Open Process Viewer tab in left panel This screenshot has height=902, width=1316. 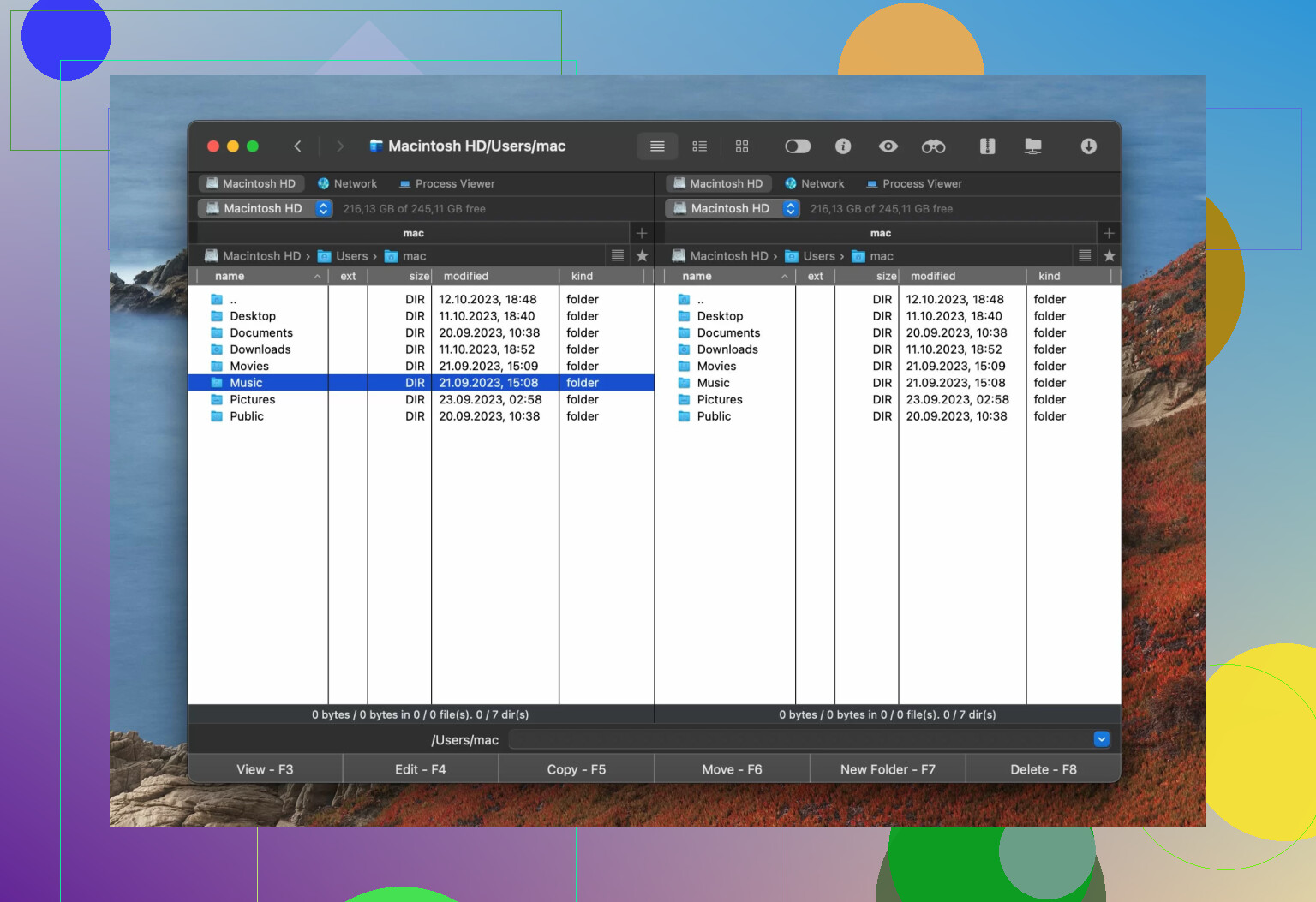446,183
